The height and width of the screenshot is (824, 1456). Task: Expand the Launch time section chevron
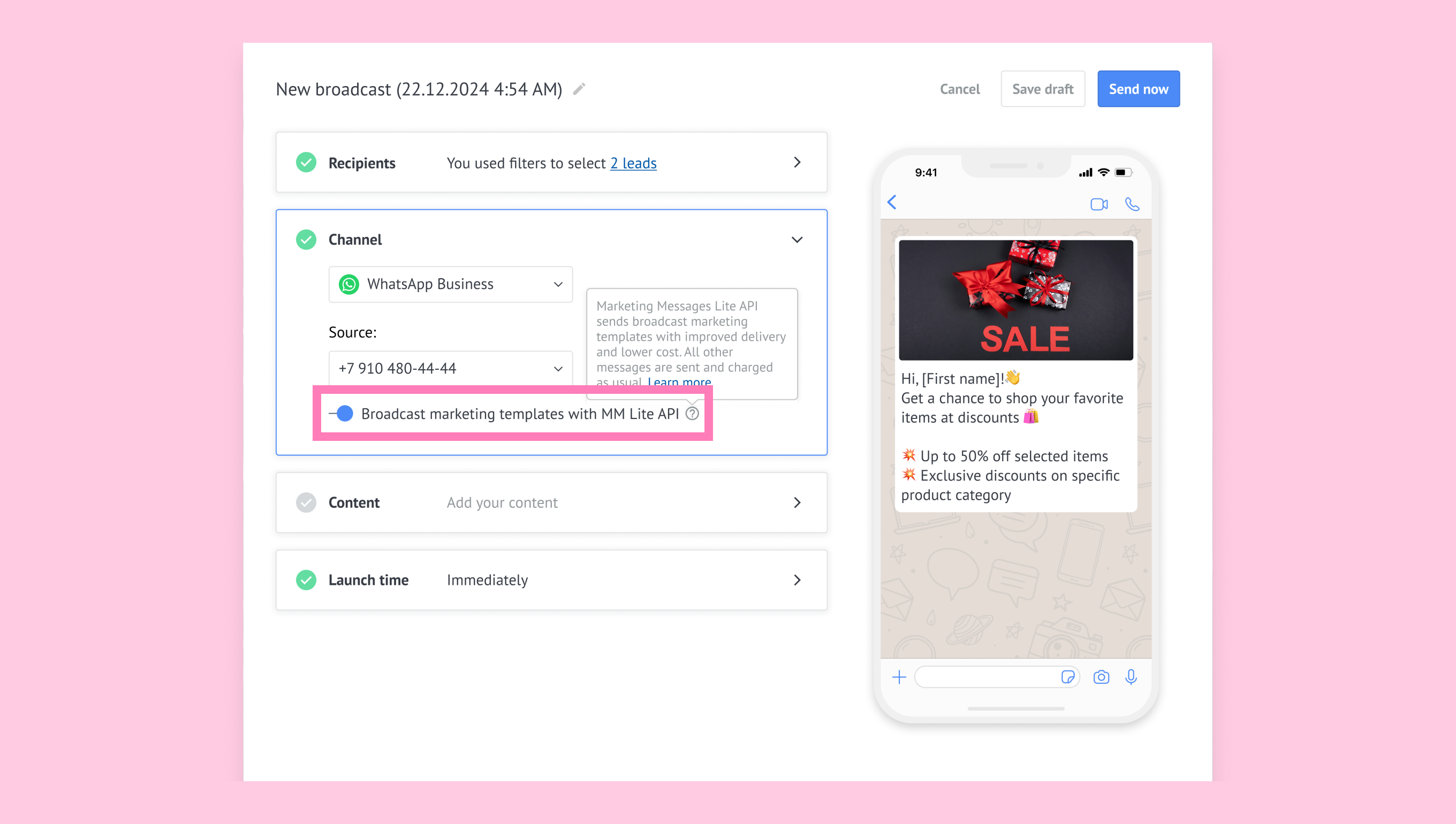797,580
